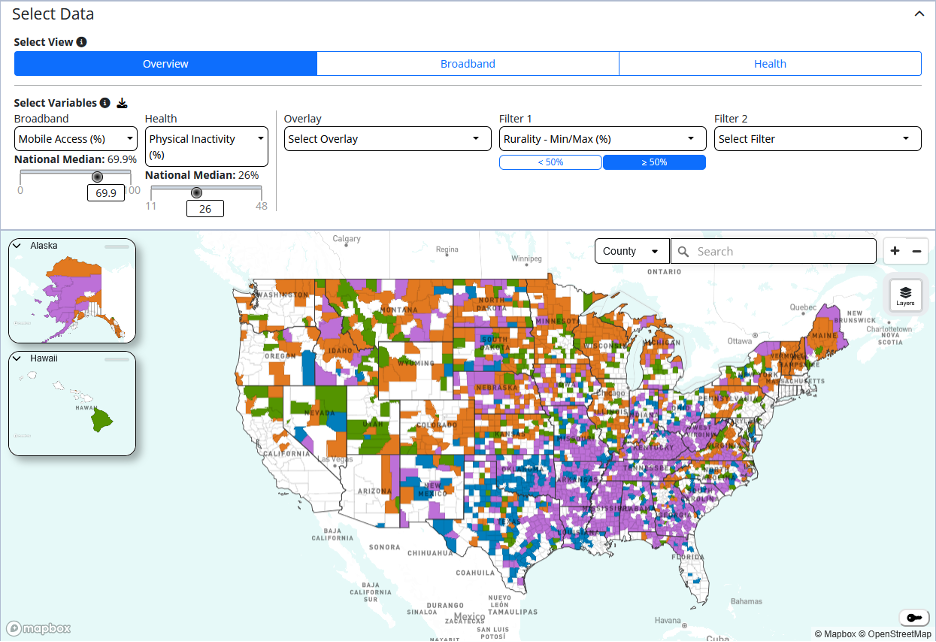Viewport: 936px width, 642px height.
Task: Click the Florida label on map
Action: tap(688, 557)
